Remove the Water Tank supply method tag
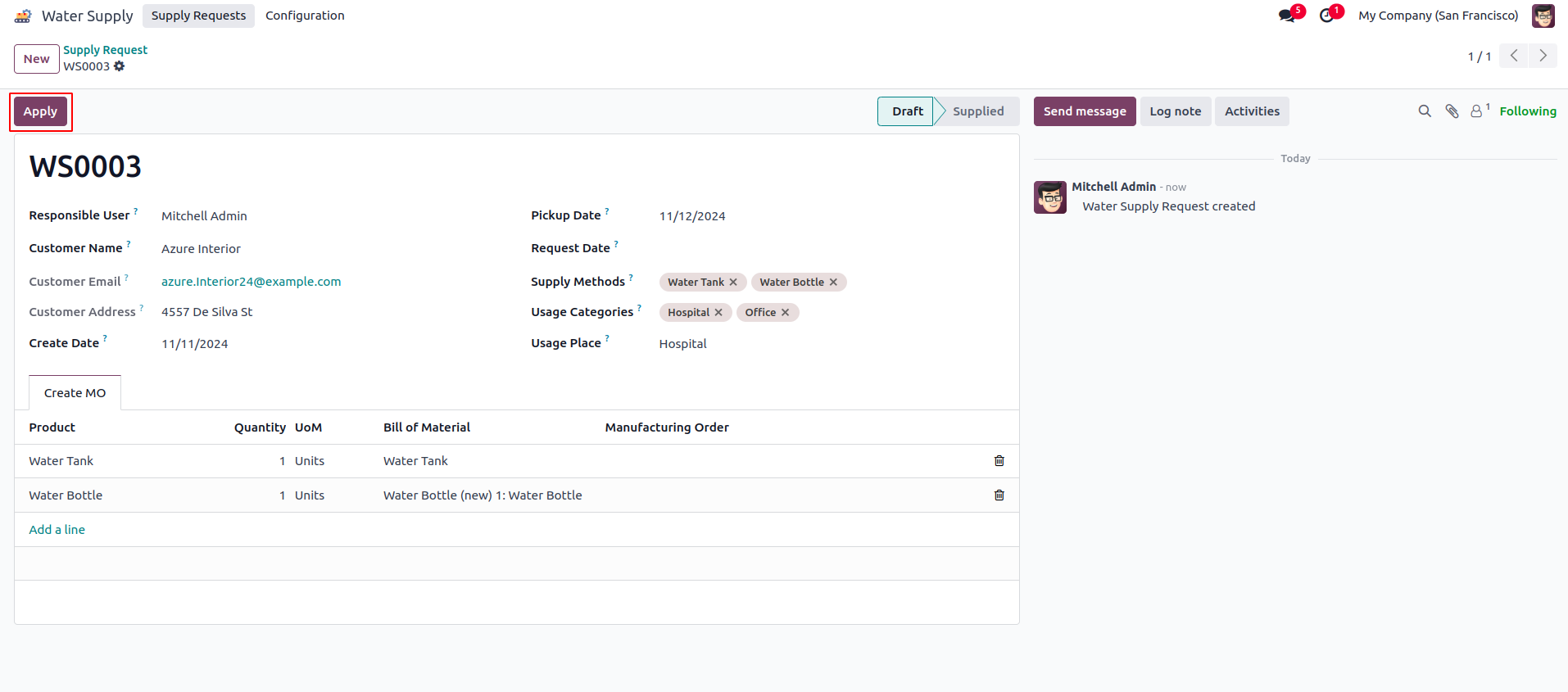Viewport: 1568px width, 692px height. pos(733,283)
